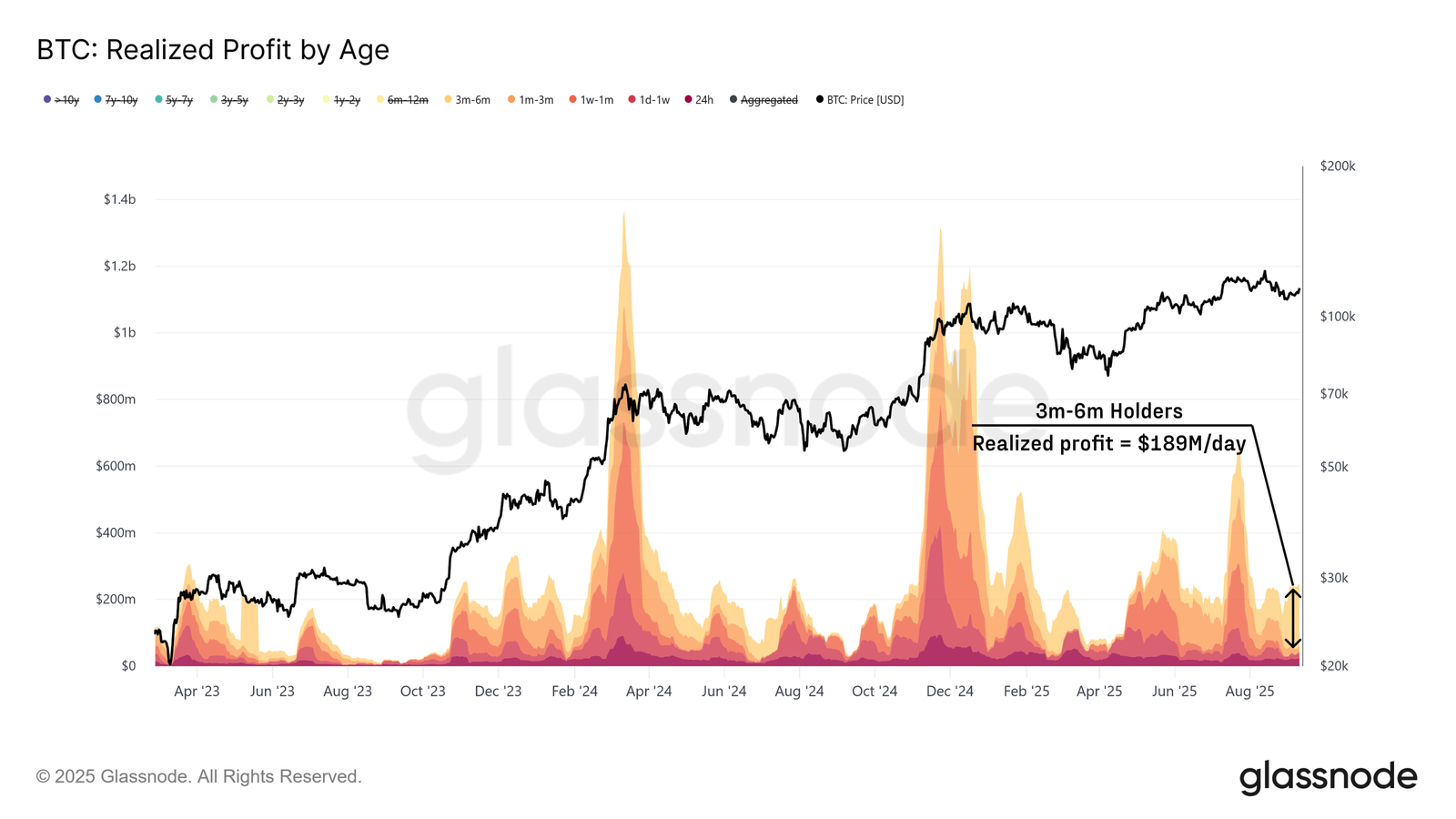Hide the 3m-6m legend series
Viewport: 1456px width, 819px height.
[x=468, y=100]
